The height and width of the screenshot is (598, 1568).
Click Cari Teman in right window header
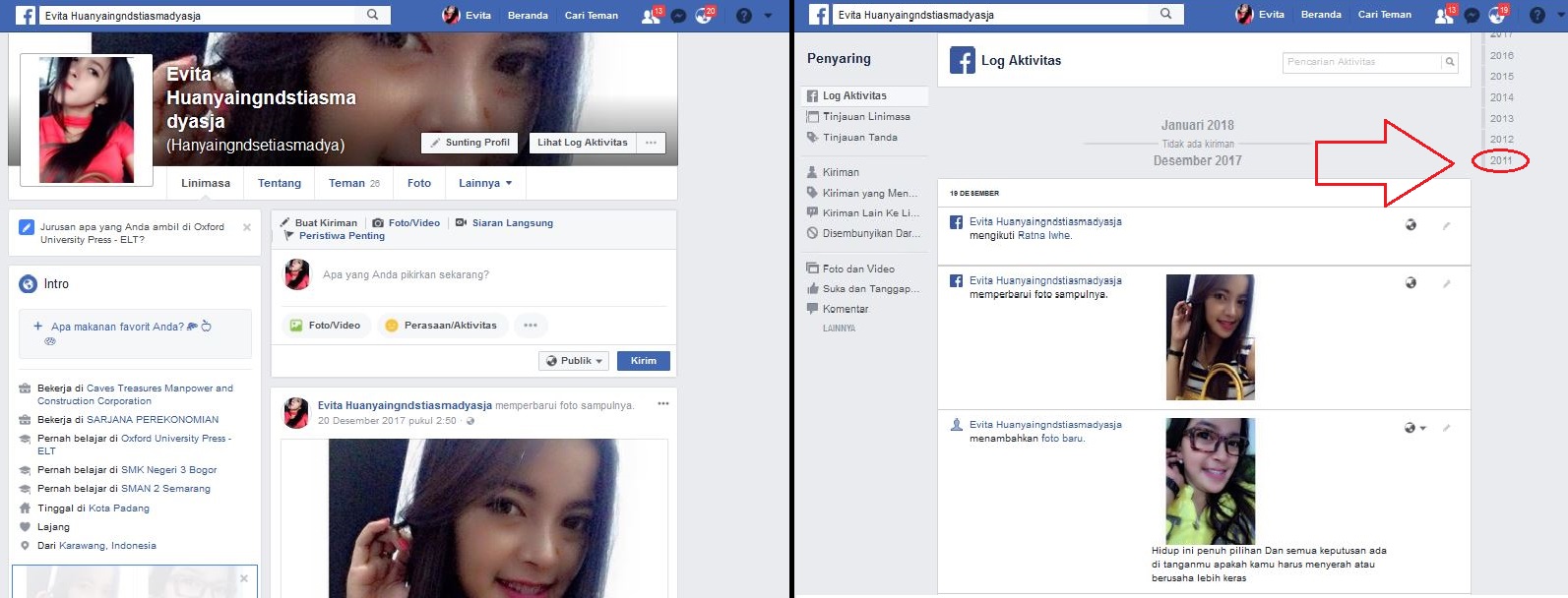tap(1385, 15)
